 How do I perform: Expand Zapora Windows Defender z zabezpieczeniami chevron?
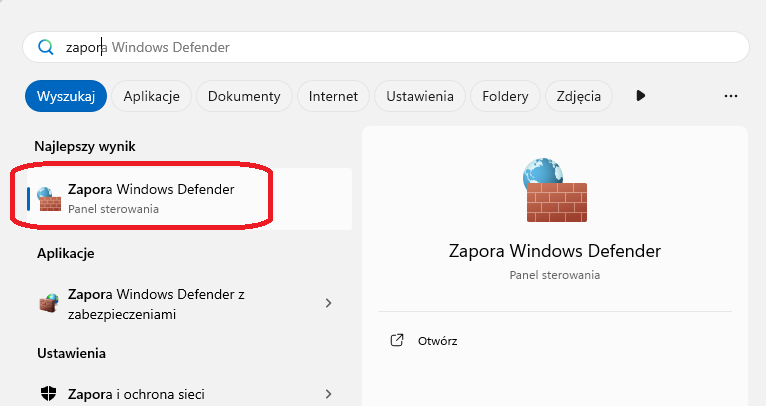(329, 303)
